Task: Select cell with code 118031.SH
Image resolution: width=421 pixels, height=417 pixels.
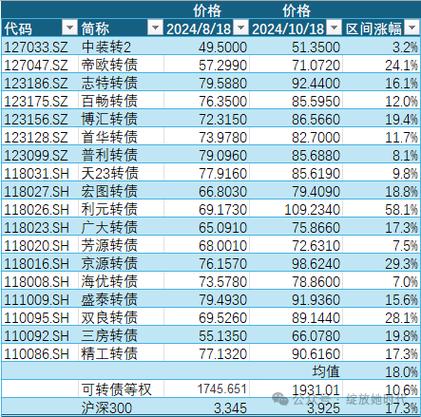Action: (40, 173)
